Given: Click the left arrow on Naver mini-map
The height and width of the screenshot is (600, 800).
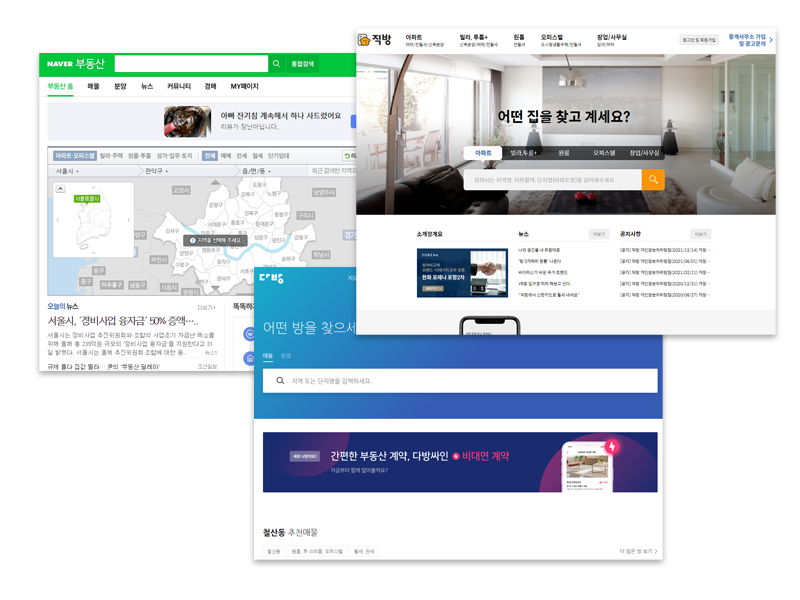Looking at the screenshot, I should [x=58, y=220].
